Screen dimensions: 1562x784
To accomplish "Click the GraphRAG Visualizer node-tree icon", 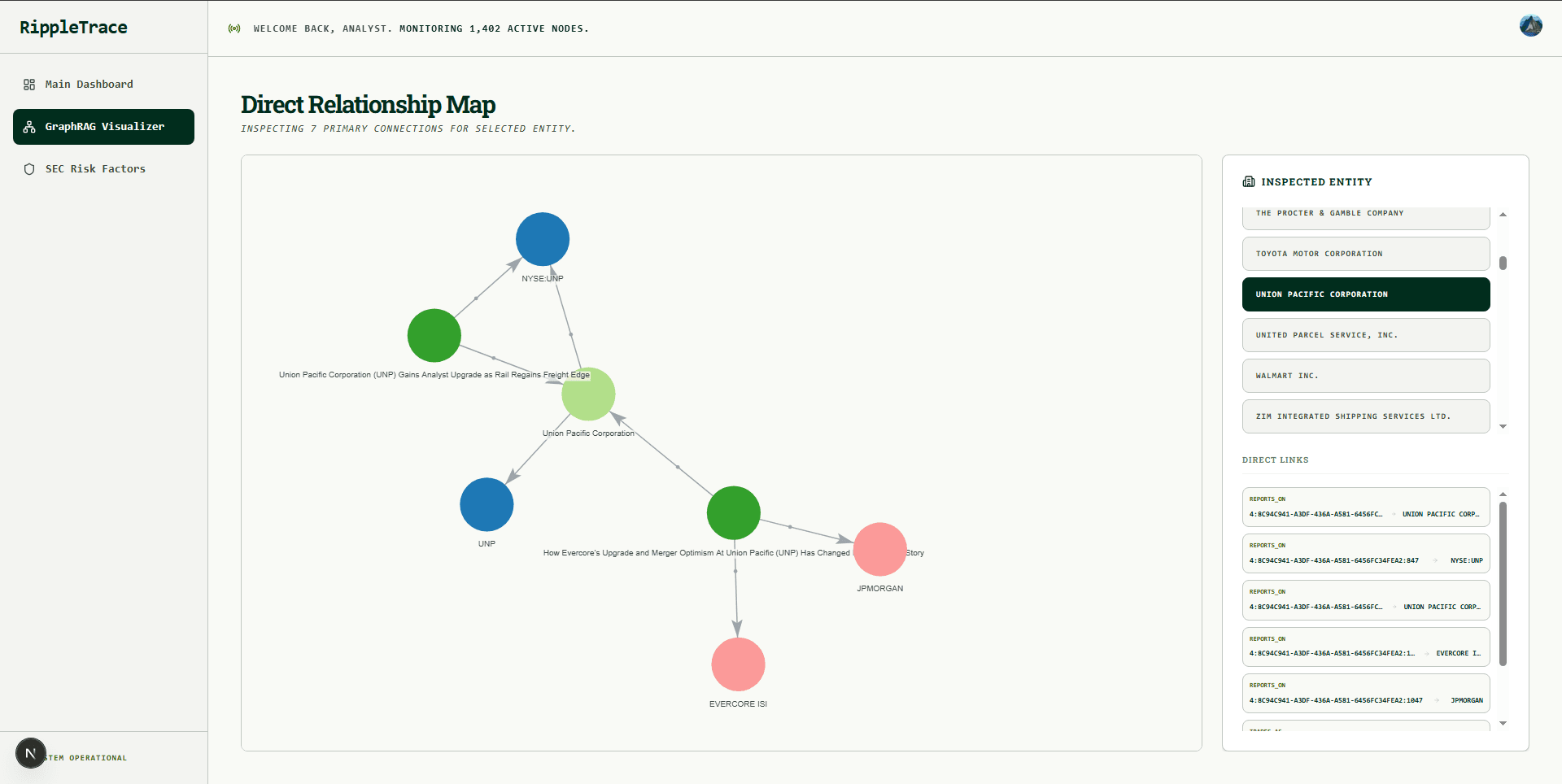I will (29, 127).
